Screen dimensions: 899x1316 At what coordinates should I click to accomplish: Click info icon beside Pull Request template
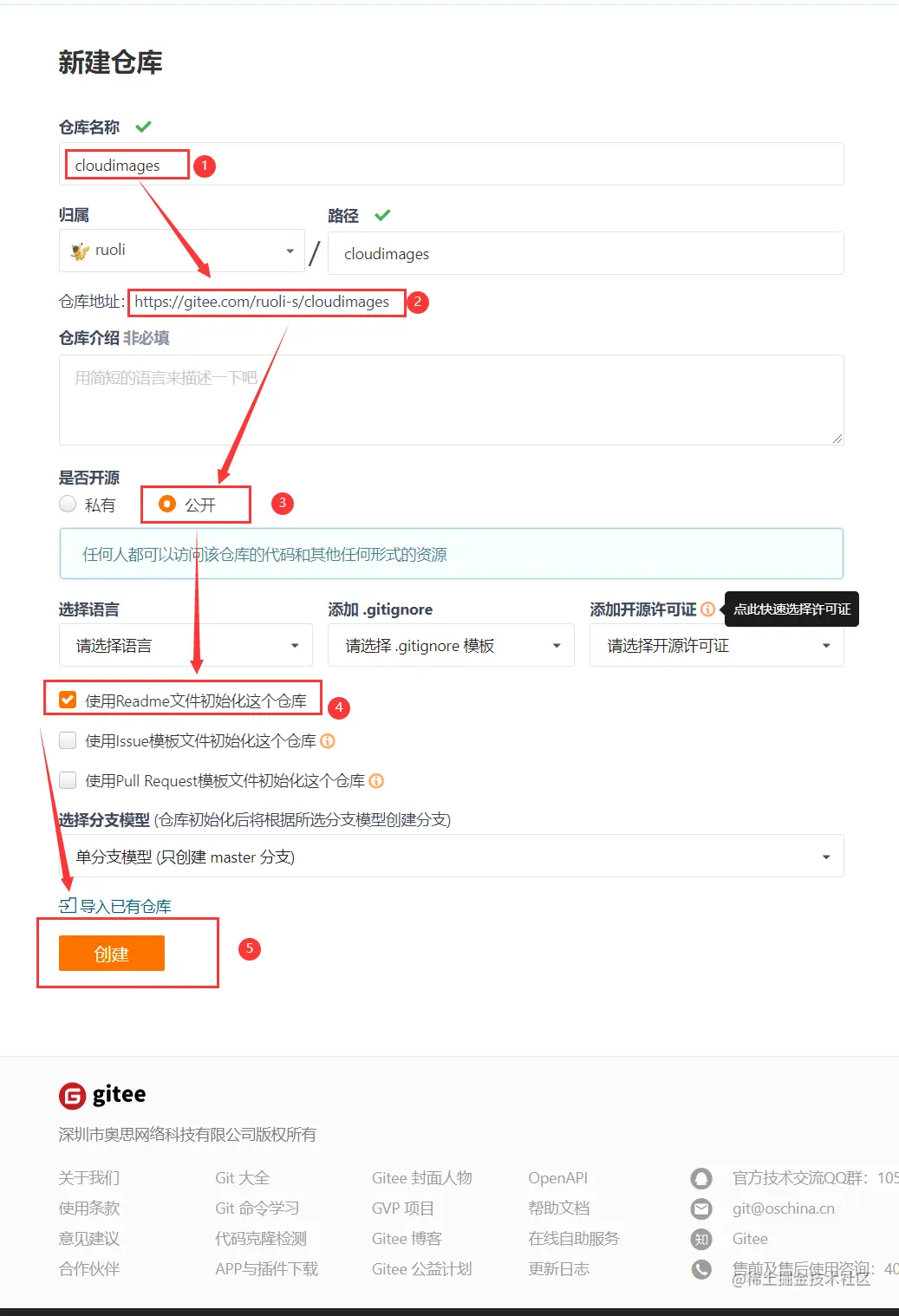tap(376, 781)
